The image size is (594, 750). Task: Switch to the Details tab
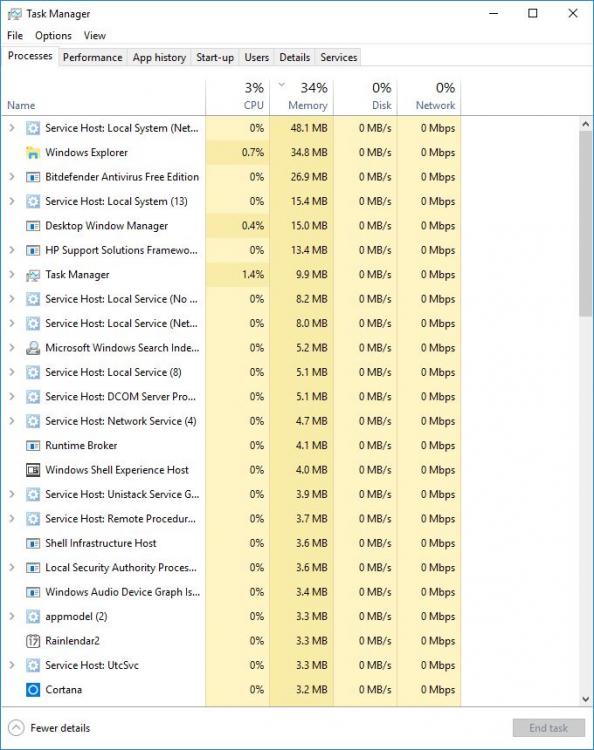coord(295,57)
